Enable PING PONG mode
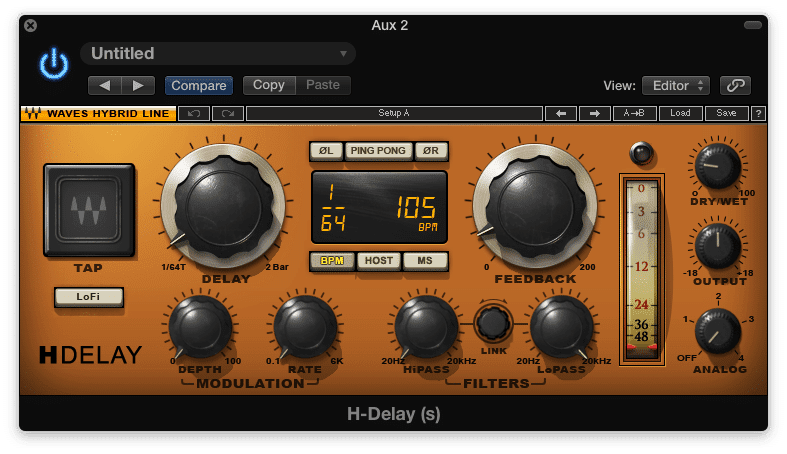 (378, 150)
